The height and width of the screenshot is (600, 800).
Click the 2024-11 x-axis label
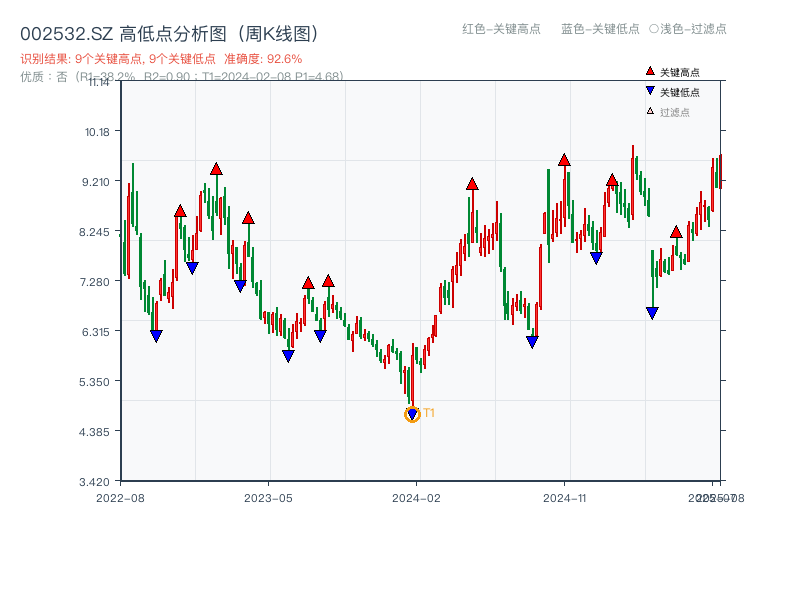point(564,498)
